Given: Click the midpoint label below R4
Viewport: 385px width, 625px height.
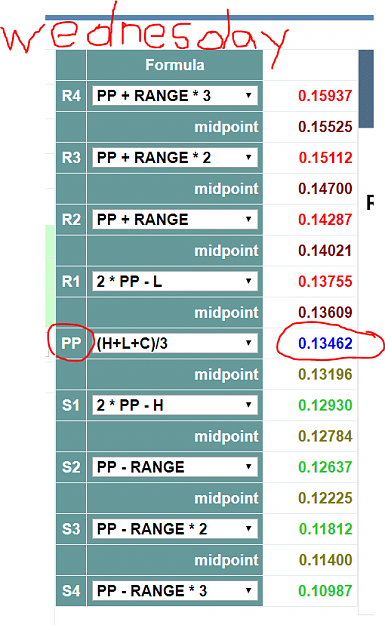Looking at the screenshot, I should coord(226,127).
